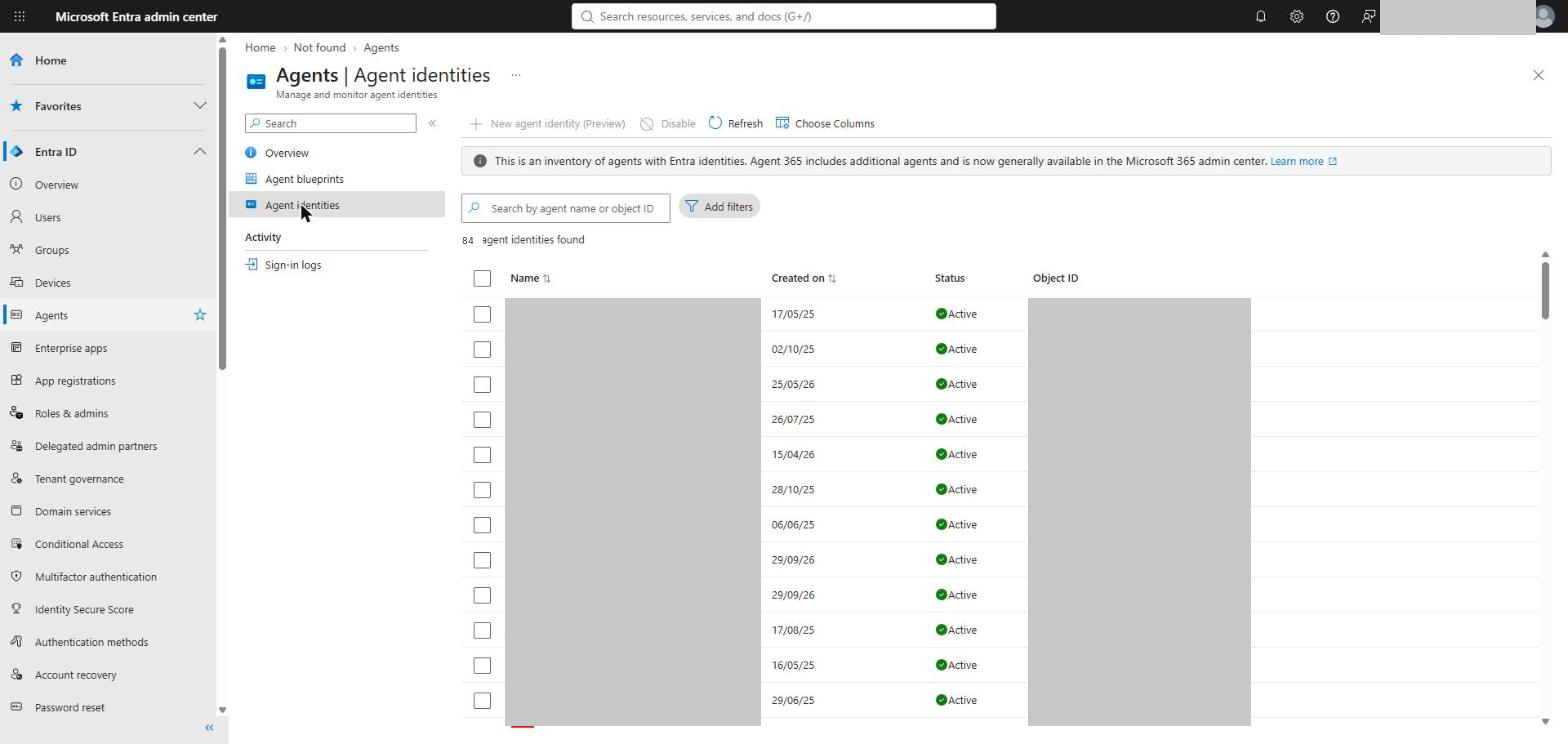
Task: Click the left nav scrollbar down arrow
Action: 222,710
